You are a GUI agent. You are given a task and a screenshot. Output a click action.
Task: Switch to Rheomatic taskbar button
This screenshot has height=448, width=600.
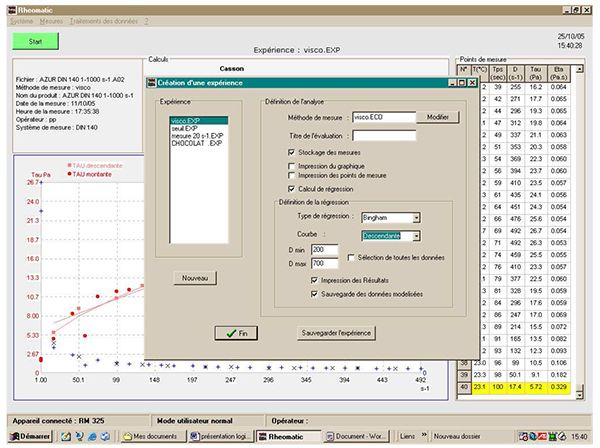(289, 436)
